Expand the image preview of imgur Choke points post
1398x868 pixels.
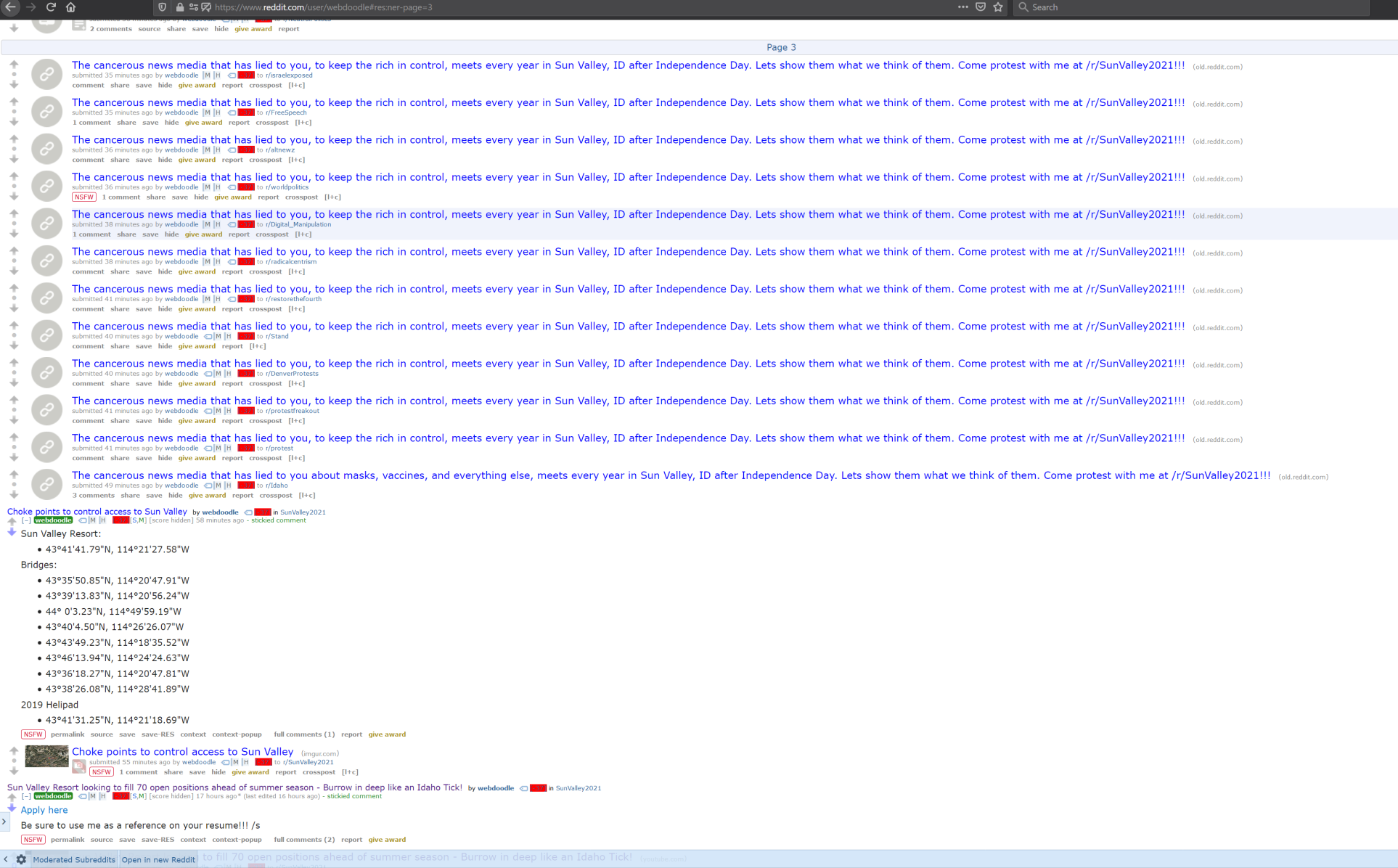click(x=79, y=766)
